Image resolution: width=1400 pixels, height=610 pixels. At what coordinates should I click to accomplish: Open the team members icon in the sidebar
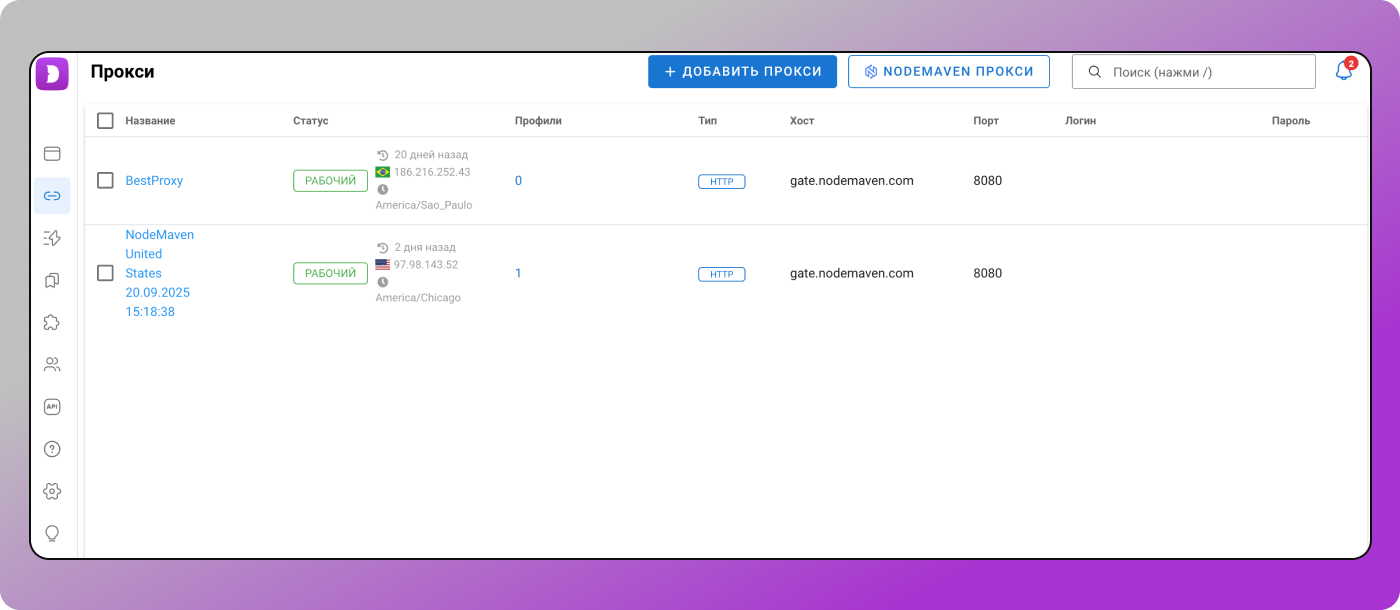(52, 364)
